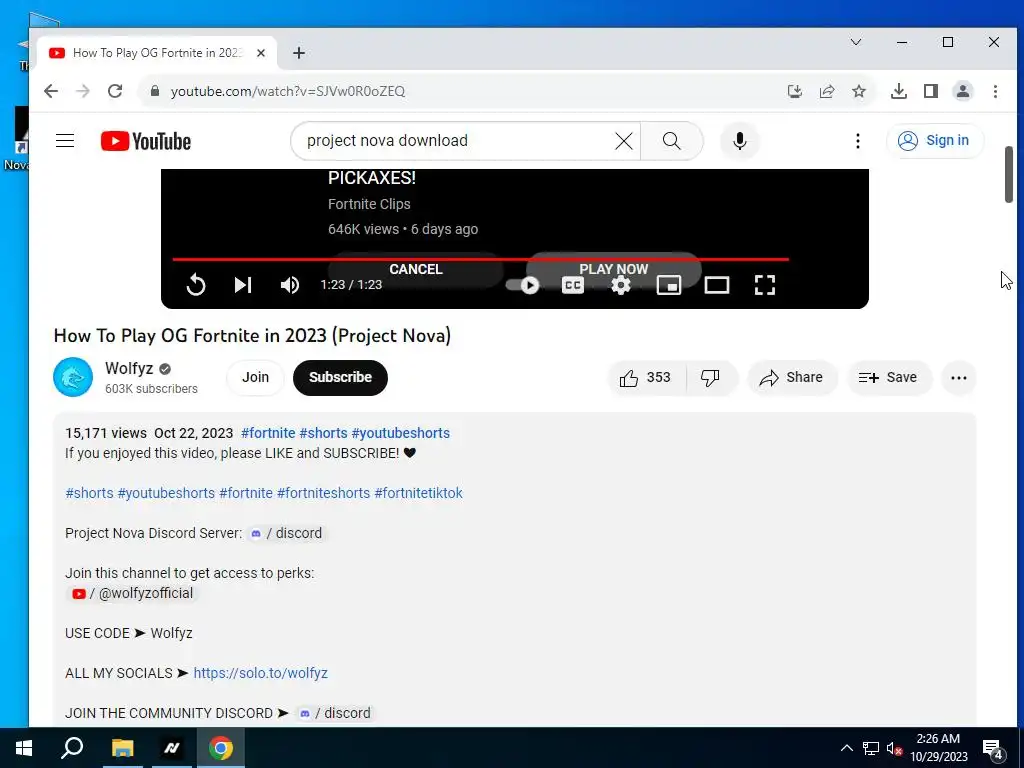Open a new tab with plus
Viewport: 1024px width, 768px height.
point(298,53)
